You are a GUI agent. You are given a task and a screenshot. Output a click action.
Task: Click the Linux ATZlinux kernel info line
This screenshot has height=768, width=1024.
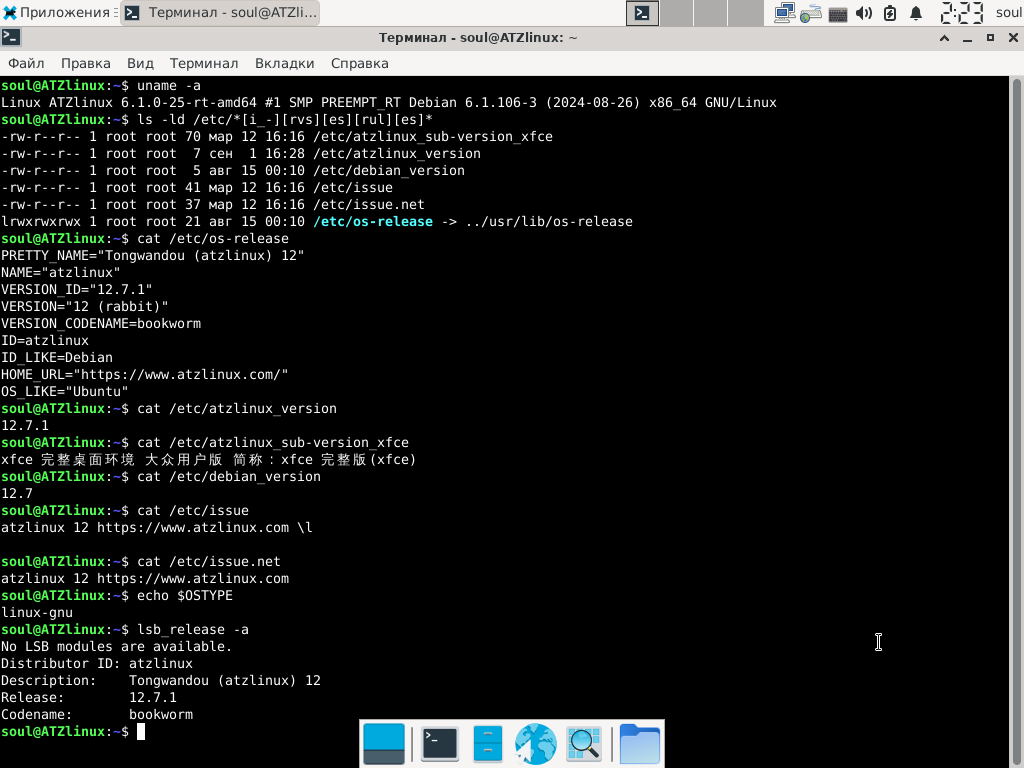389,103
